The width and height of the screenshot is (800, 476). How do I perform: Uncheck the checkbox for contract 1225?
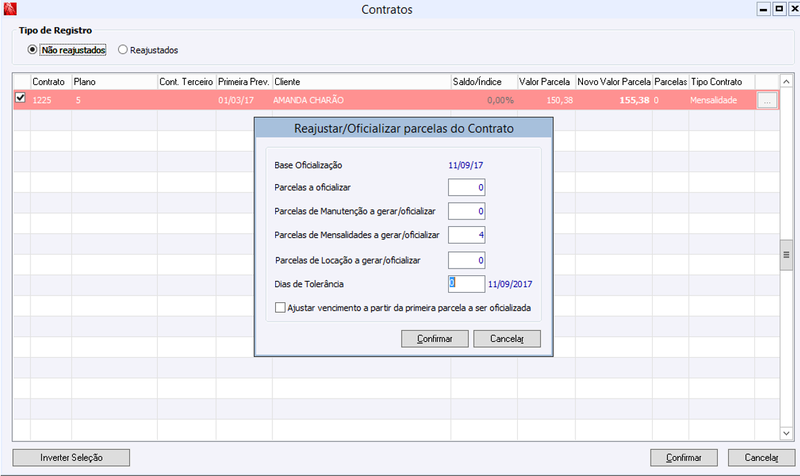(x=20, y=97)
